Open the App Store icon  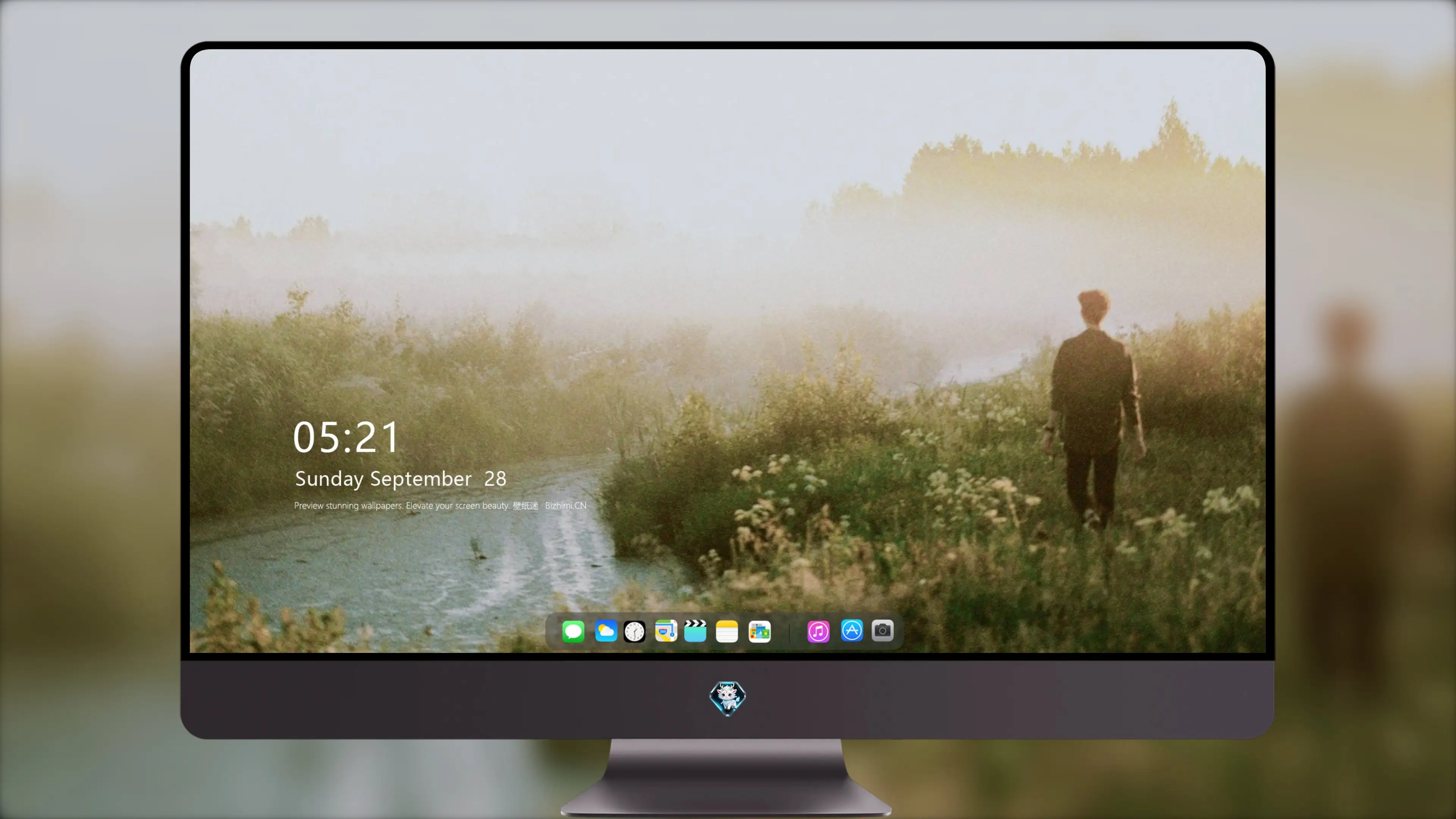click(x=851, y=630)
